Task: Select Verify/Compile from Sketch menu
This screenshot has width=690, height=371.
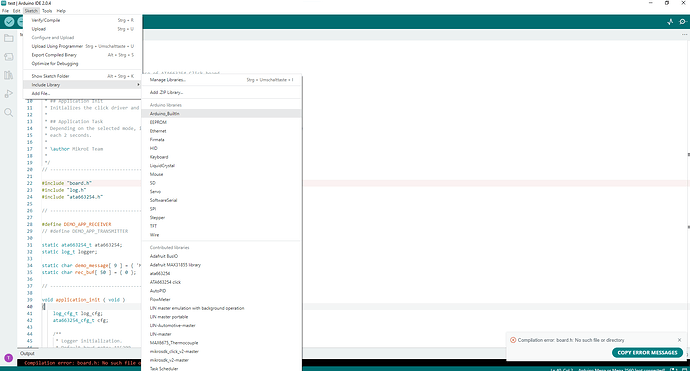Action: (x=82, y=20)
